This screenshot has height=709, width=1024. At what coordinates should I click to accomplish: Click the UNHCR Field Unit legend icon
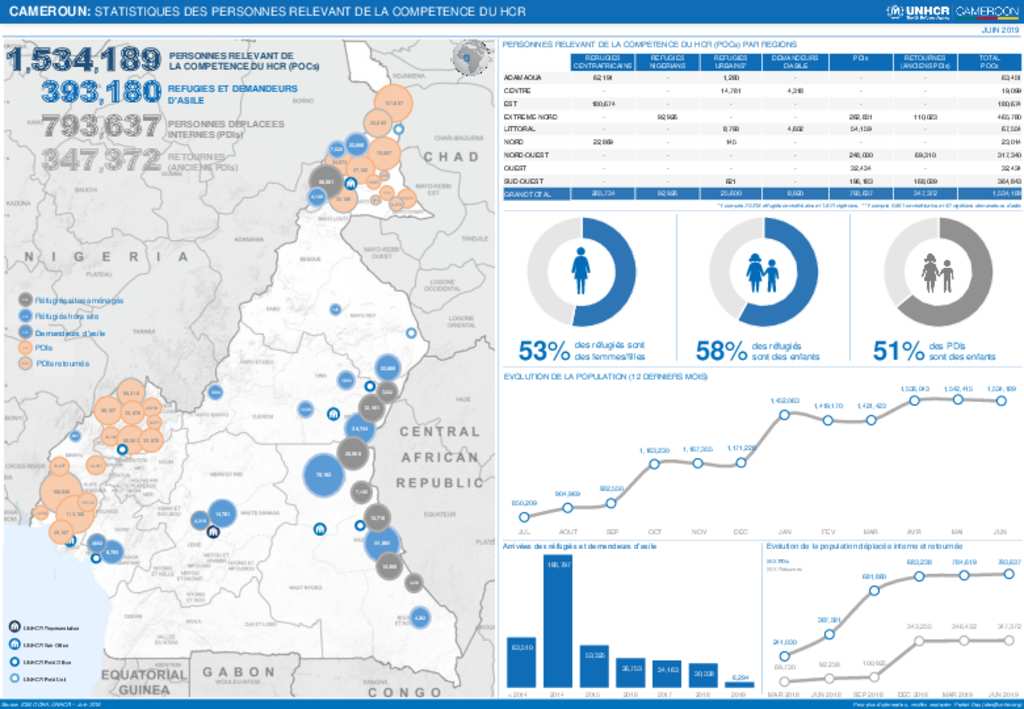14,679
